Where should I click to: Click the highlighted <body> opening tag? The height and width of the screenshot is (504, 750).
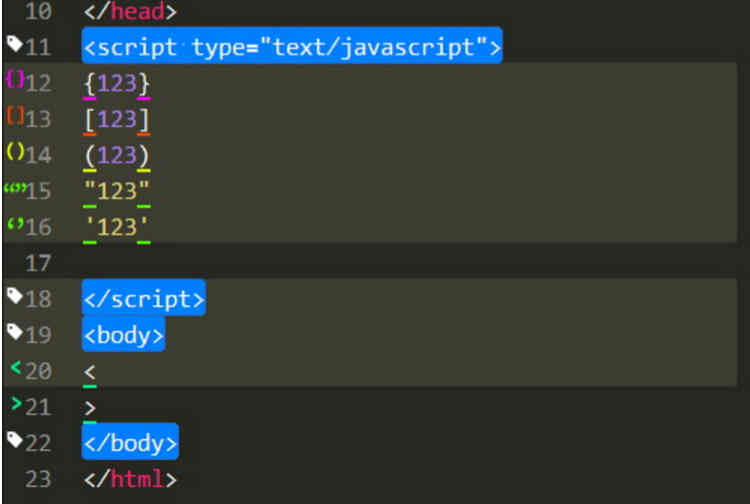(x=123, y=334)
